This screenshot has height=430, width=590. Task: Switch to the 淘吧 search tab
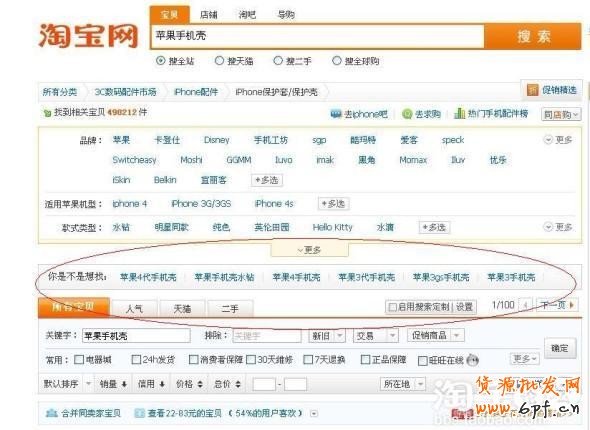click(x=247, y=15)
